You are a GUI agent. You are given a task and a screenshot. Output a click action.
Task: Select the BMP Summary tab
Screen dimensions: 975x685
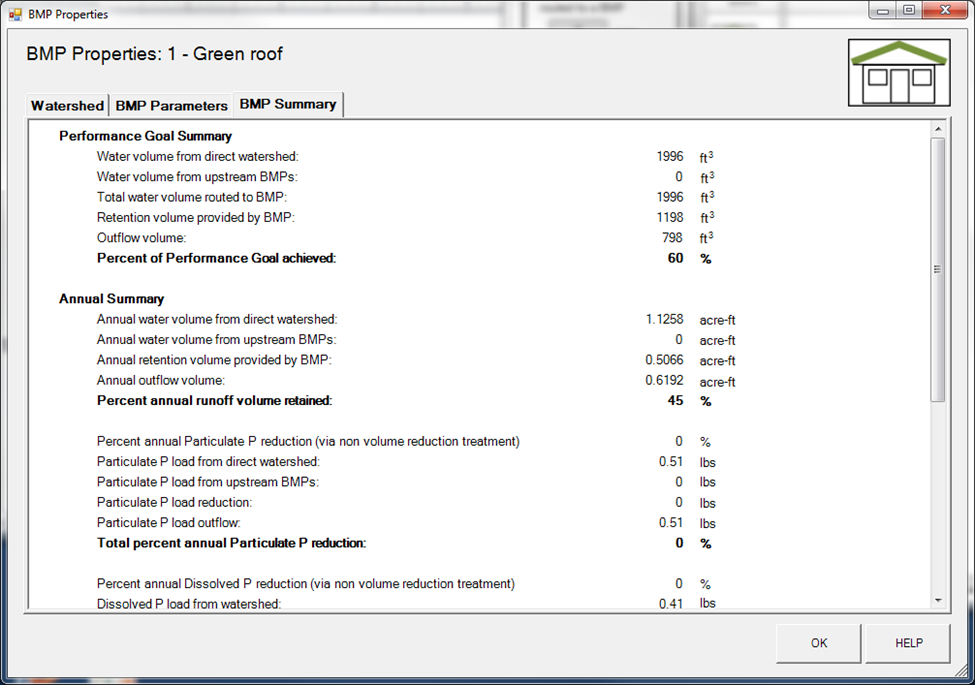tap(288, 104)
